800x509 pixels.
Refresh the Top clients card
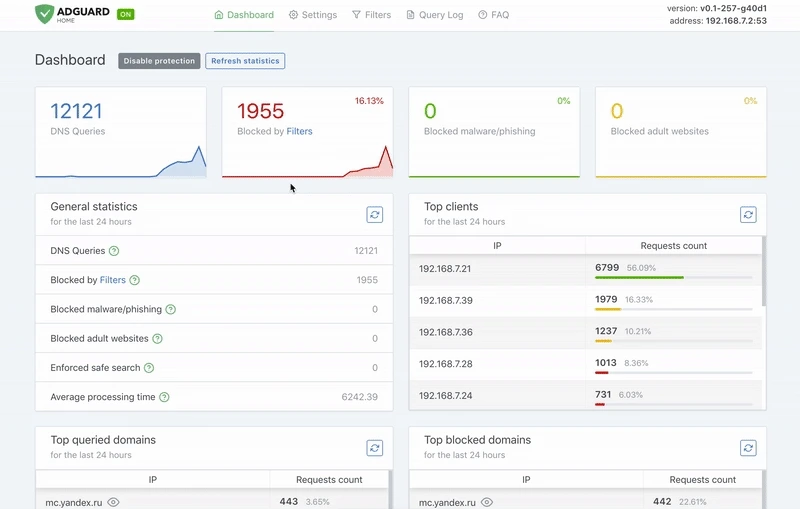click(748, 215)
